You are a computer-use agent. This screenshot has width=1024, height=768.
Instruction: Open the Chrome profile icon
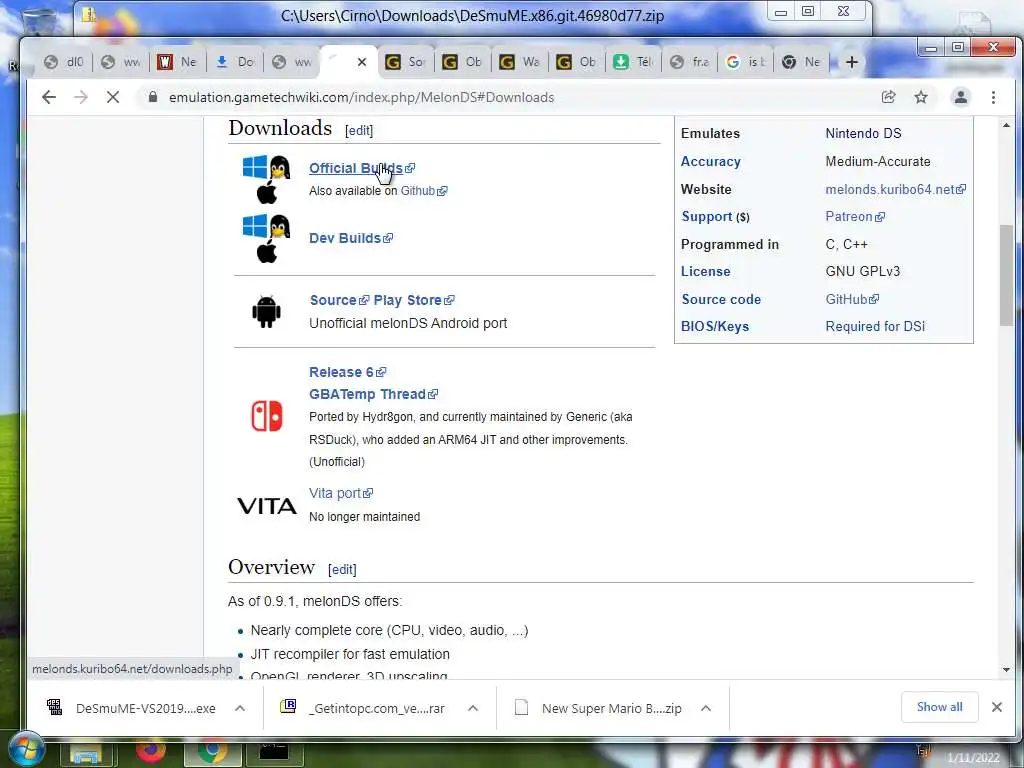[x=961, y=97]
